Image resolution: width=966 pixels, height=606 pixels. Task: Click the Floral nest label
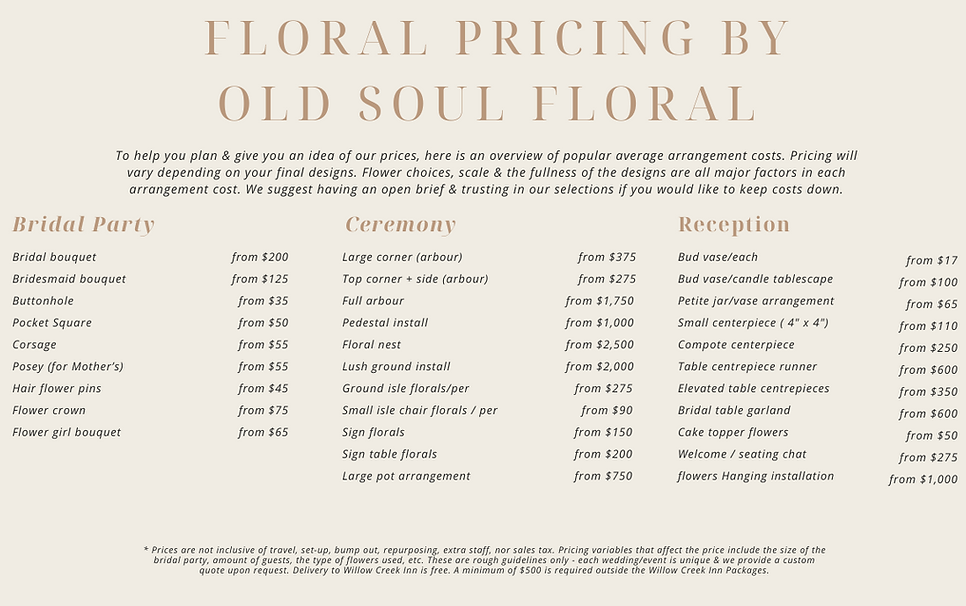point(371,345)
